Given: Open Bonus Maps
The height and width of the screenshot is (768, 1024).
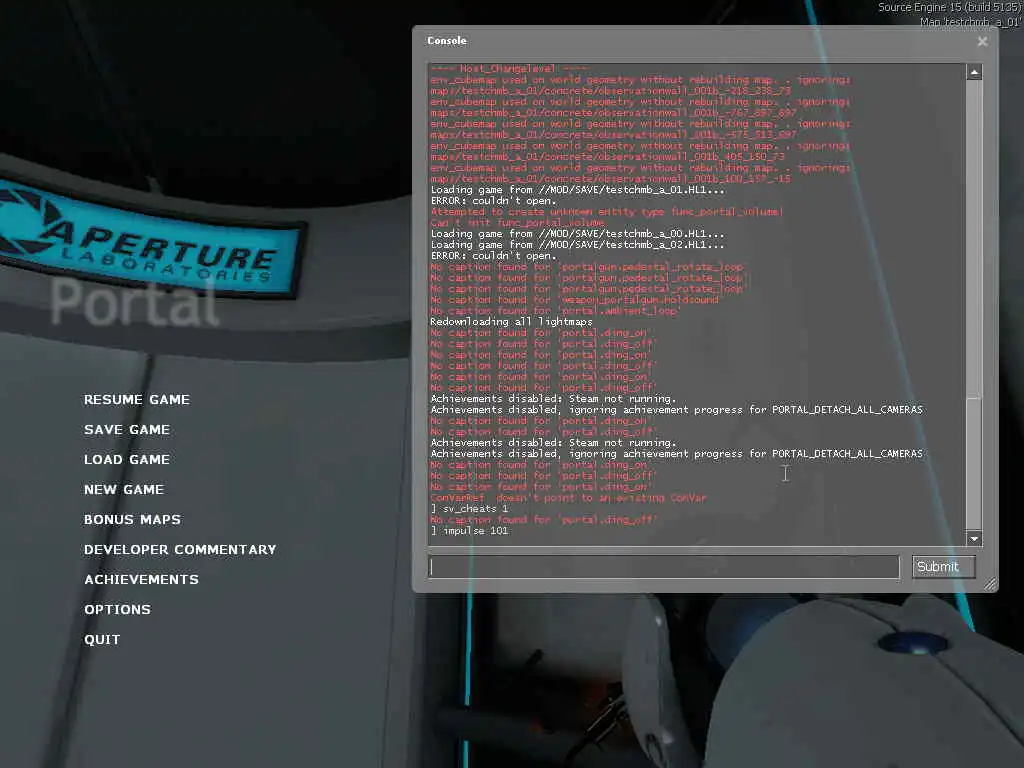Looking at the screenshot, I should coord(132,520).
